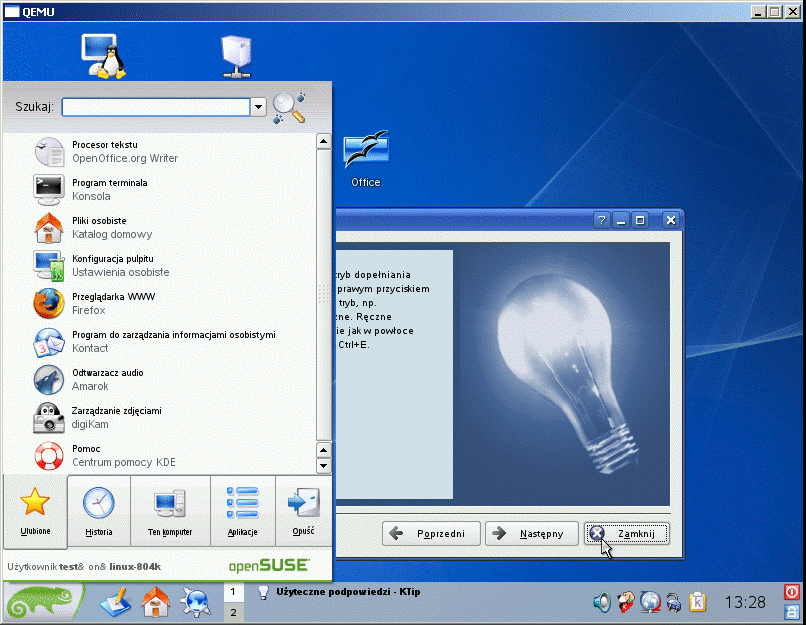Switch to the Aplikacje tab
The height and width of the screenshot is (625, 806).
[242, 510]
